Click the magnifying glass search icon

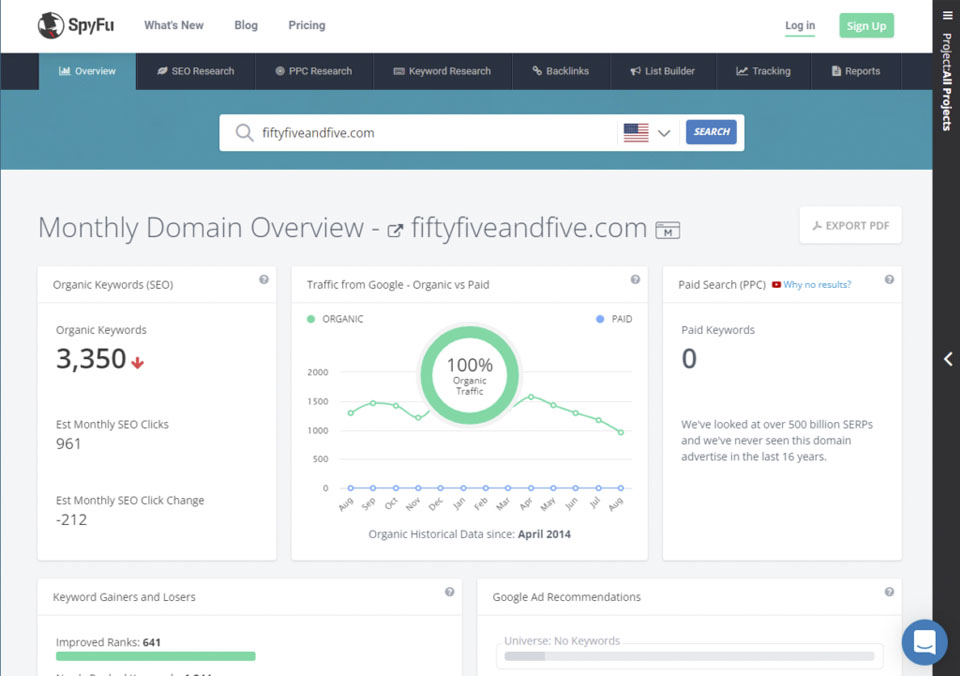click(x=244, y=133)
